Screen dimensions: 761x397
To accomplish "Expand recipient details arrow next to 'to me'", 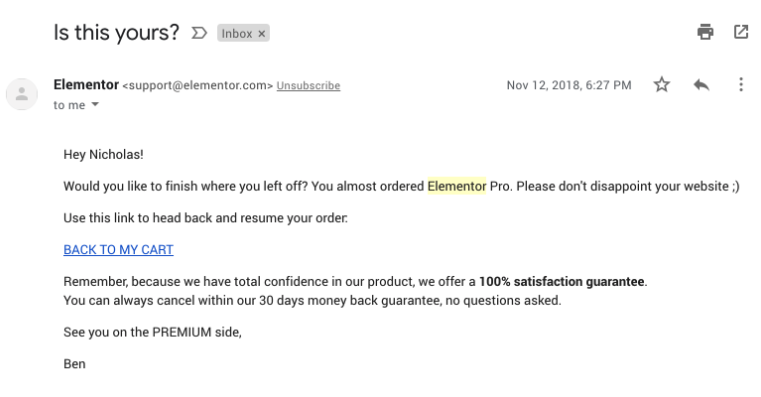I will click(95, 104).
